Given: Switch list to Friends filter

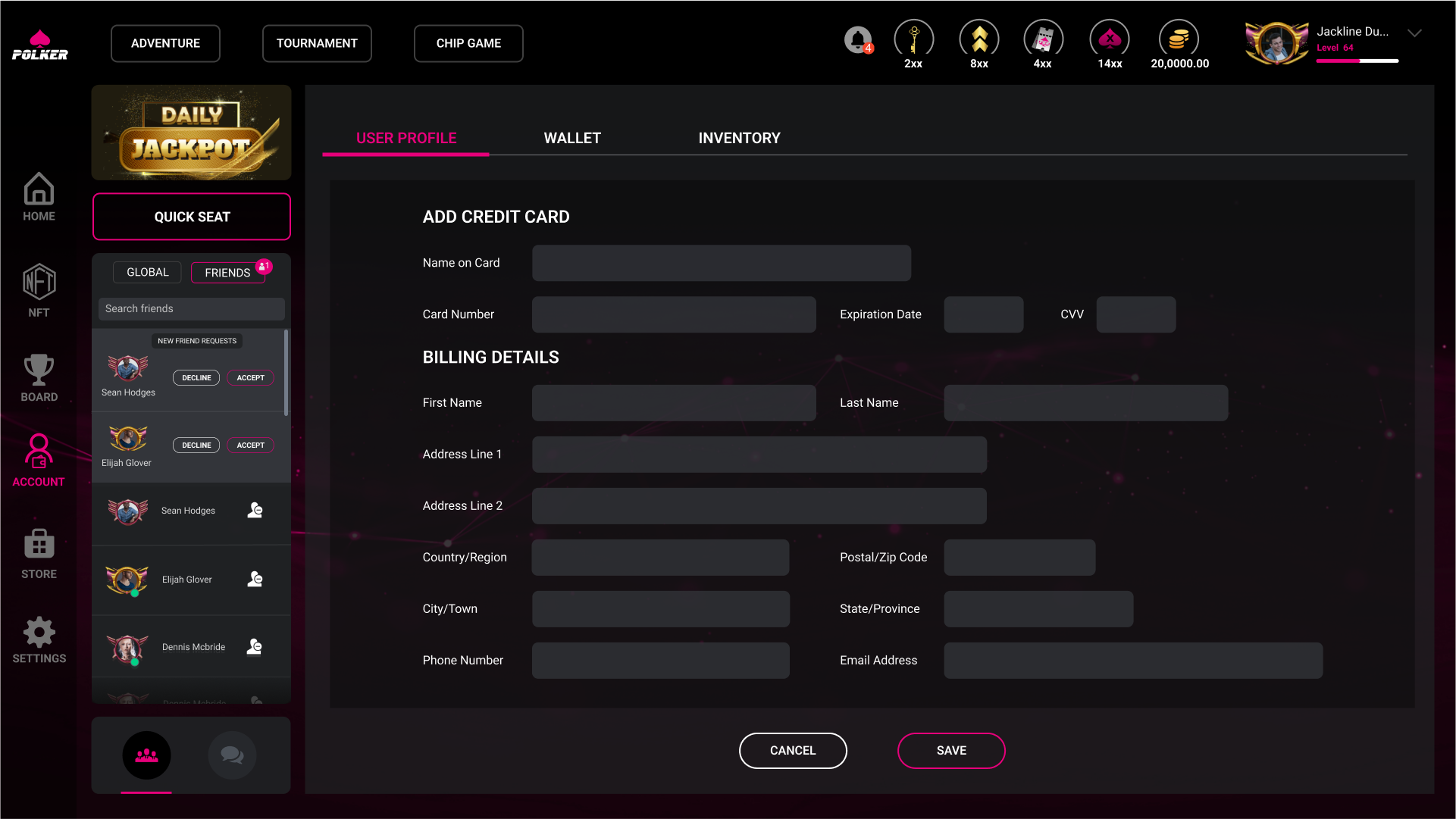Looking at the screenshot, I should (227, 273).
